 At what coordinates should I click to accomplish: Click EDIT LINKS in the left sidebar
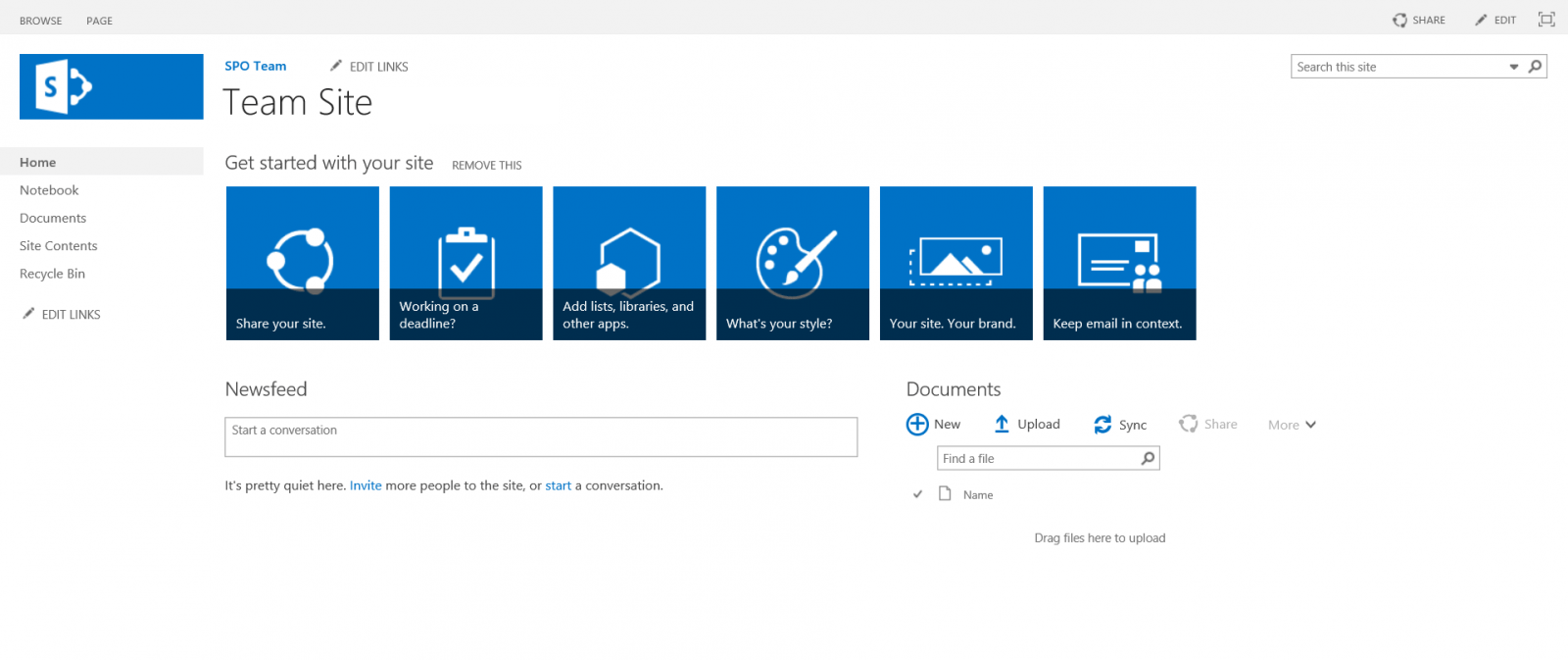click(72, 315)
